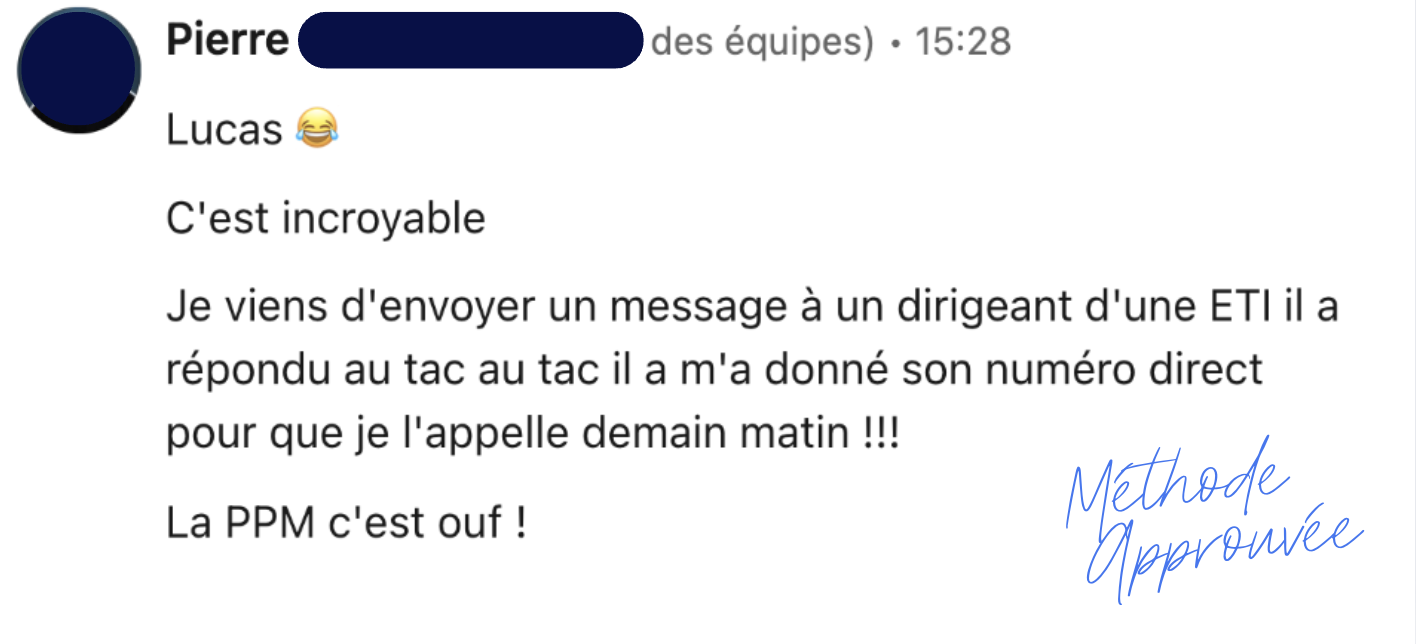This screenshot has height=644, width=1416.
Task: Click the laughing-crying emoji
Action: [x=317, y=129]
